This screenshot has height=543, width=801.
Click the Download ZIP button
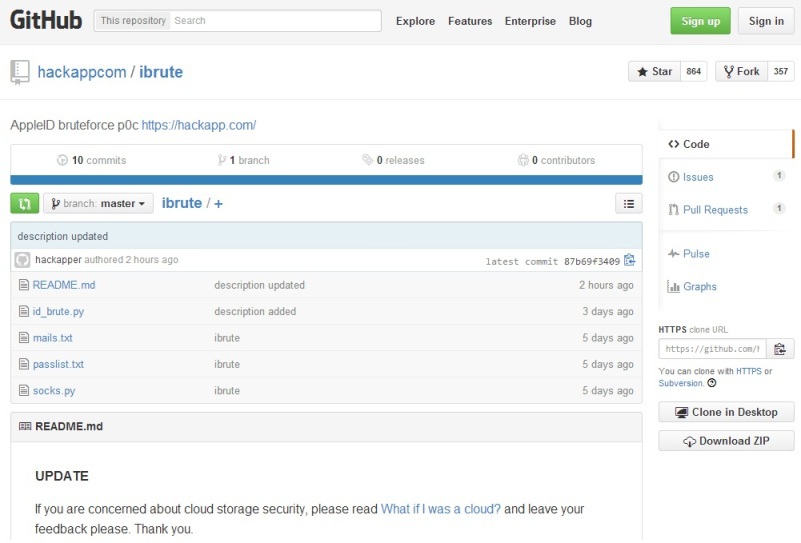726,441
